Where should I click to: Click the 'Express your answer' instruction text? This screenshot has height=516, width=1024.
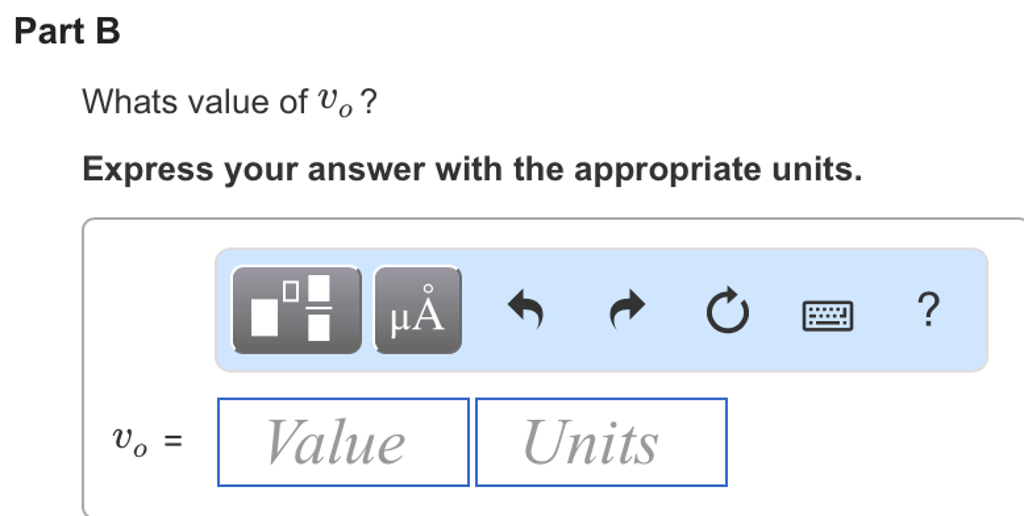coord(471,169)
